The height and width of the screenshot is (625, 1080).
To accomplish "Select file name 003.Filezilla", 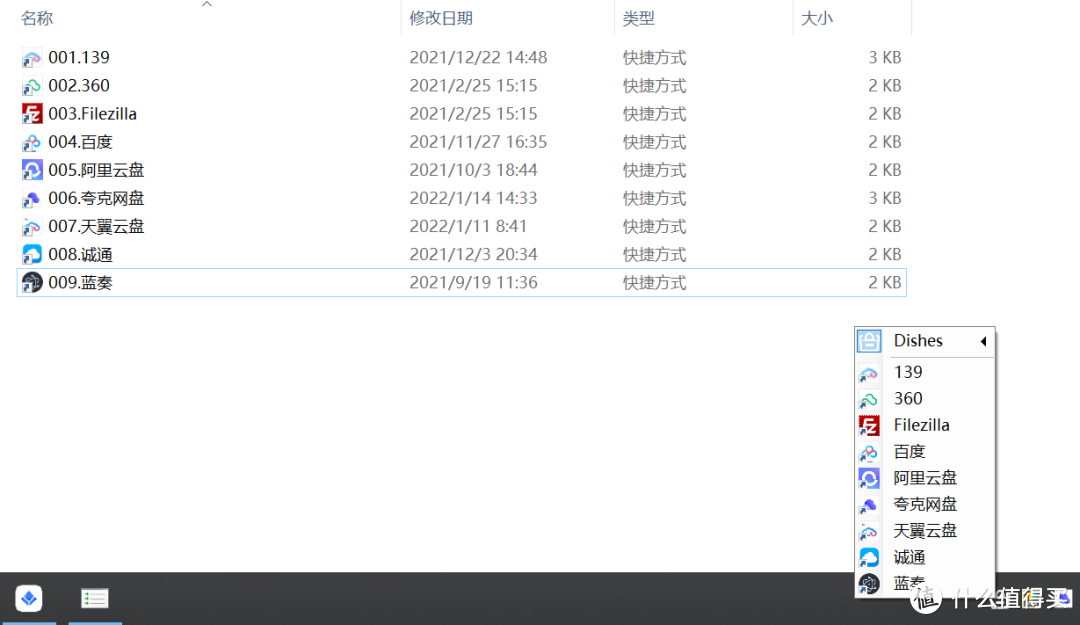I will tap(92, 114).
